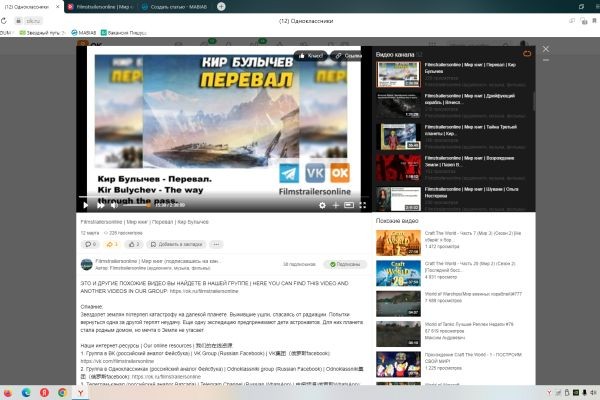Close the video overlay
Image resolution: width=600 pixels, height=400 pixels.
[x=546, y=49]
